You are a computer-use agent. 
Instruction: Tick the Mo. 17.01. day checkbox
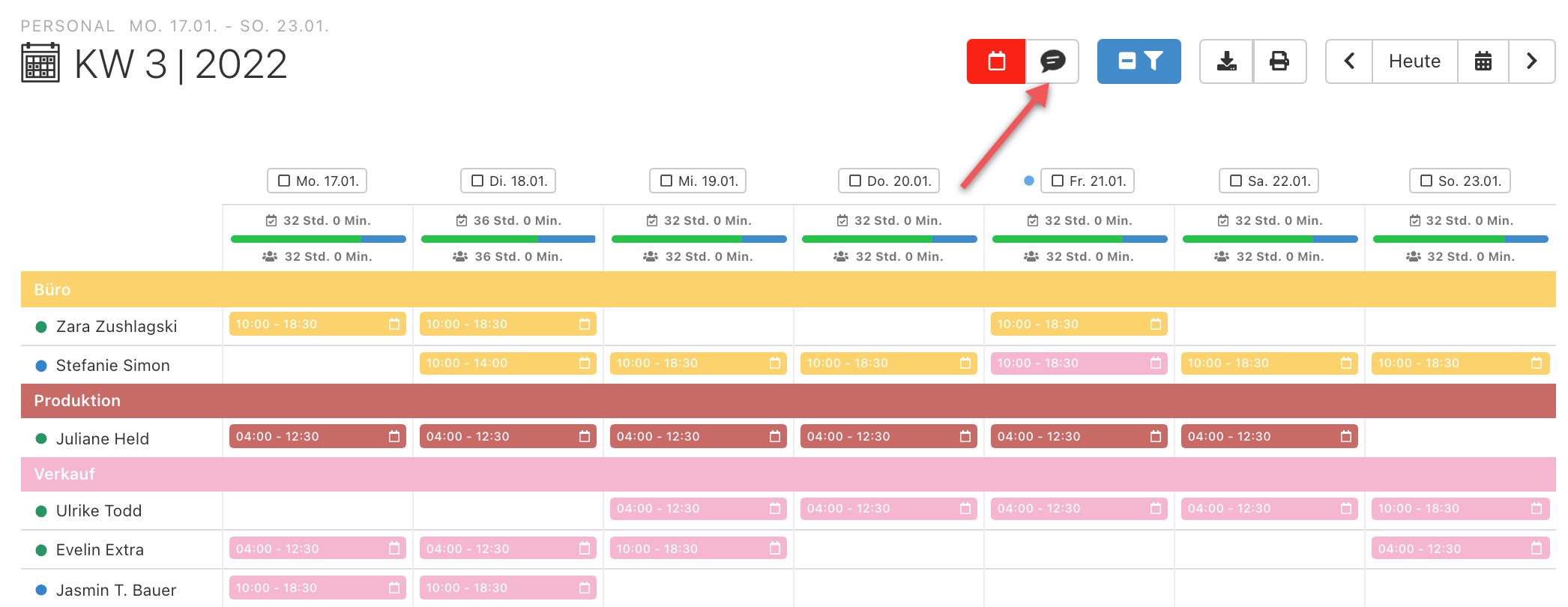point(284,181)
